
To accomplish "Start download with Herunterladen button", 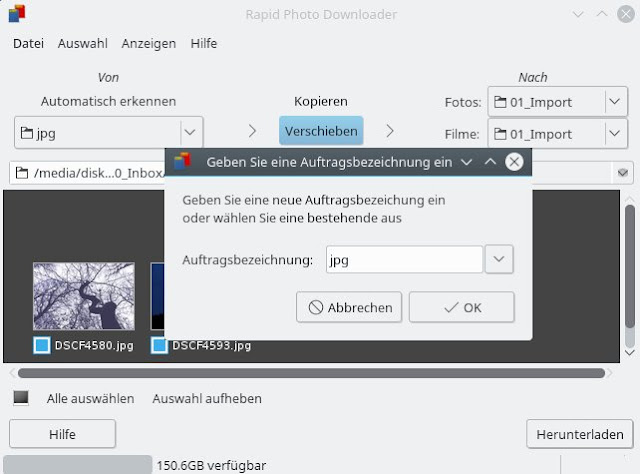I will (x=580, y=434).
